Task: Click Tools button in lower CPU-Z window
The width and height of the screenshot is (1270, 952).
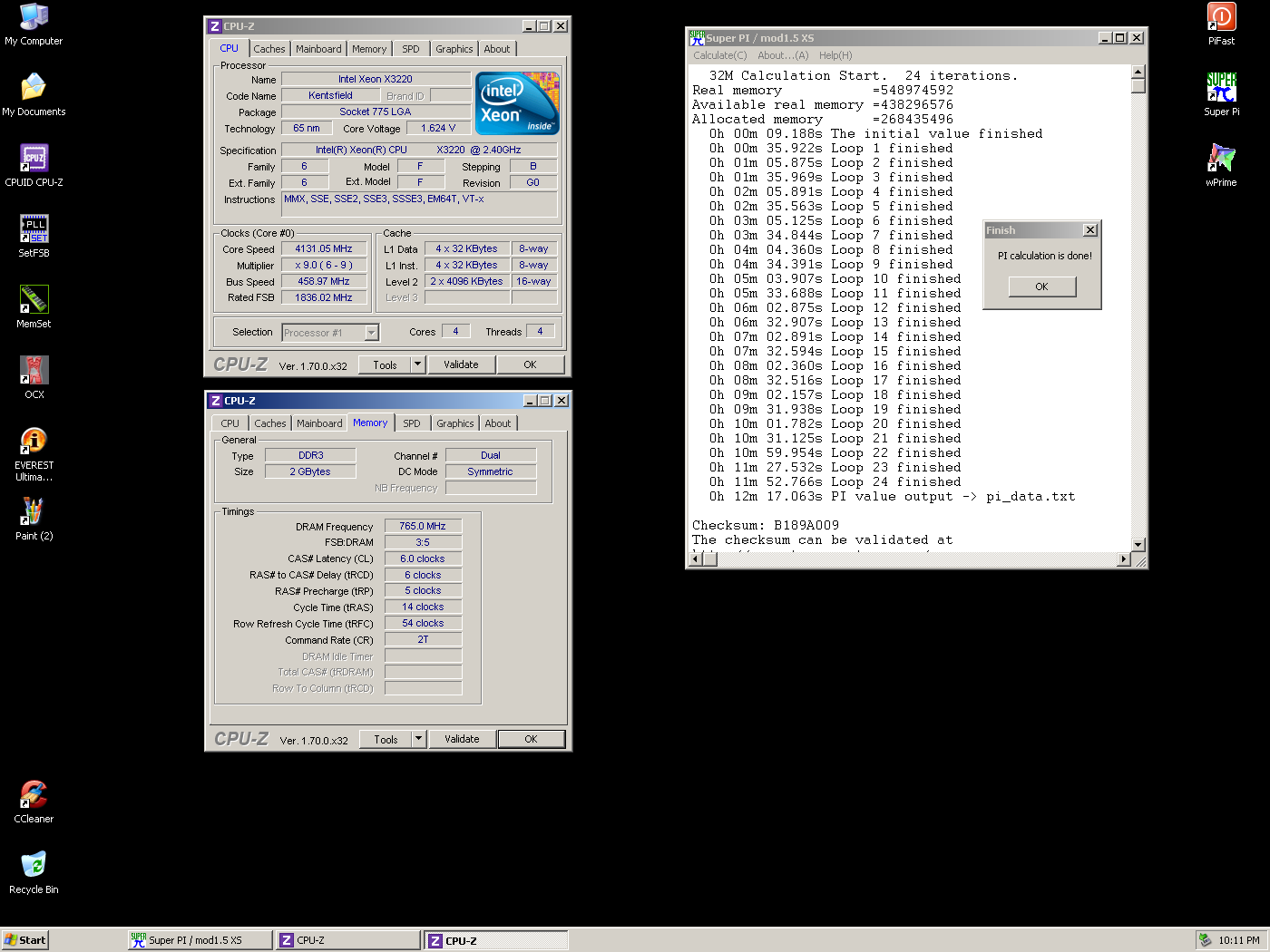Action: click(386, 739)
